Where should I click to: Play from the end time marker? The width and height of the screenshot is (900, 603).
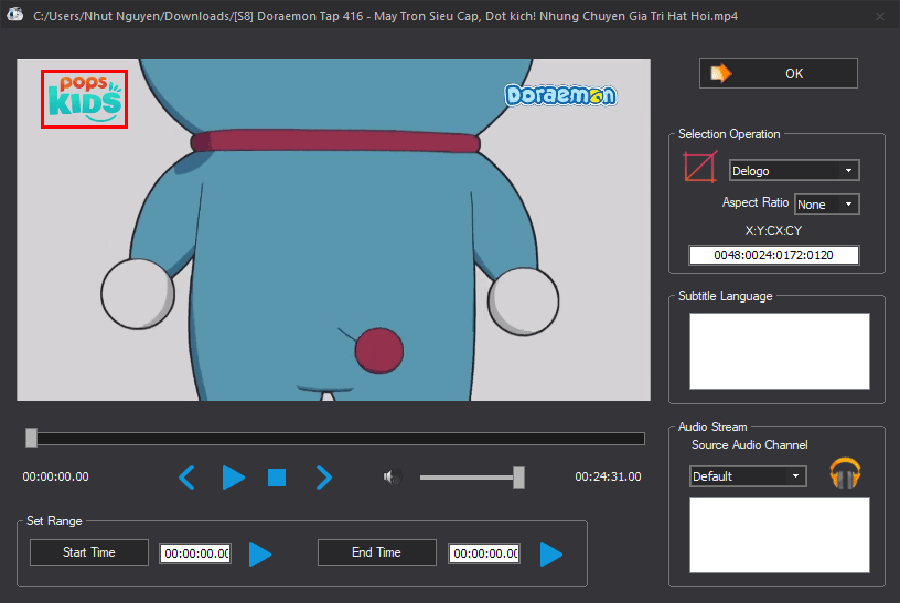pyautogui.click(x=550, y=554)
